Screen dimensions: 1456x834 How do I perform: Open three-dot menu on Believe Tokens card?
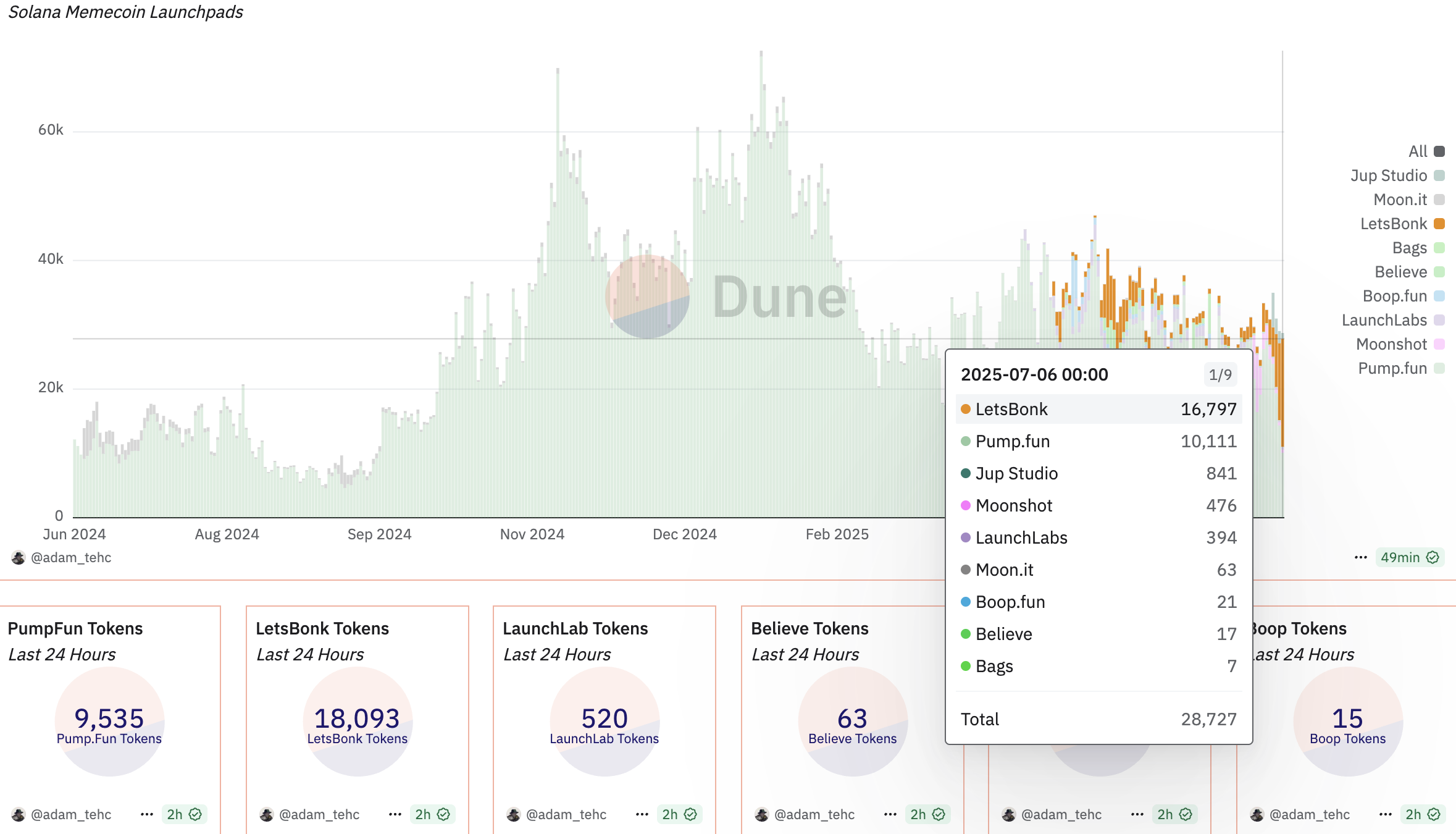[890, 814]
